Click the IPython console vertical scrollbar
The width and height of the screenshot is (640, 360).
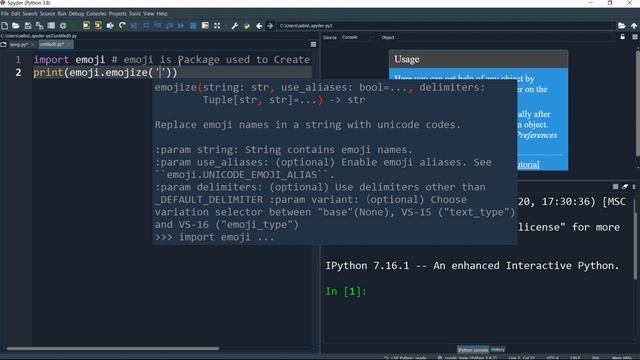pyautogui.click(x=636, y=239)
